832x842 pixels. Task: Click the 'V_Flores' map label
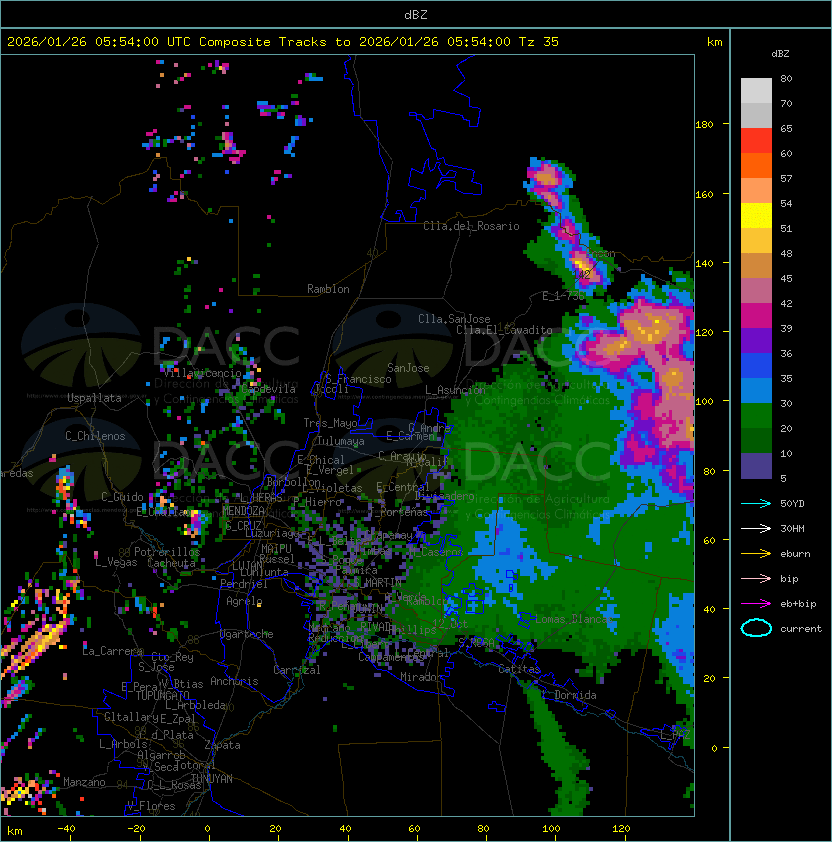[151, 807]
